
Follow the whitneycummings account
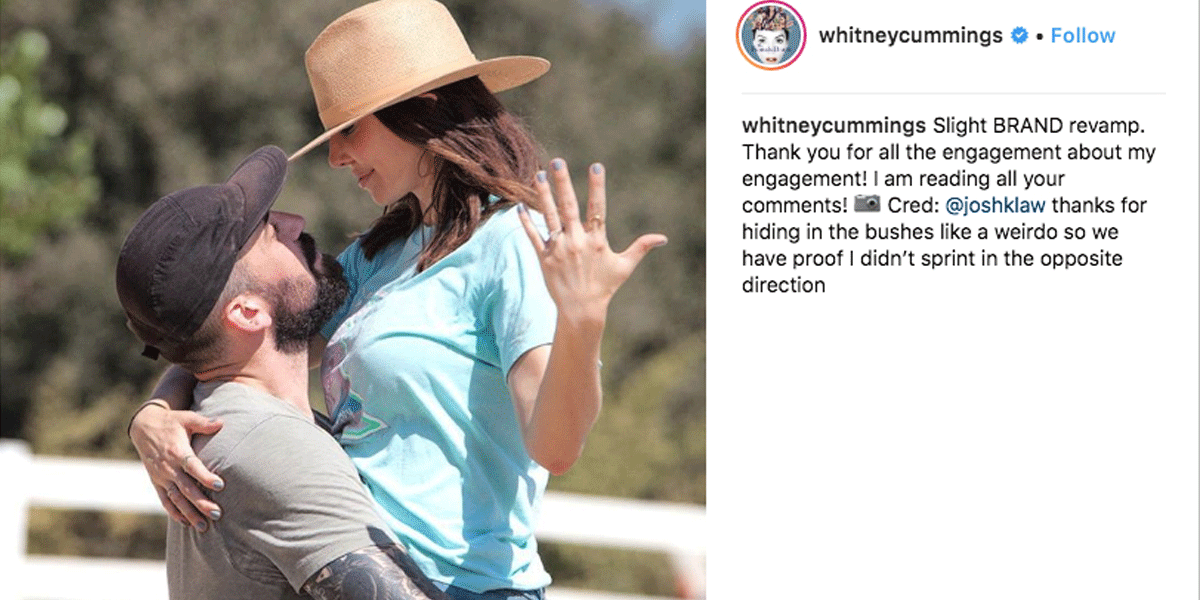coord(1082,36)
